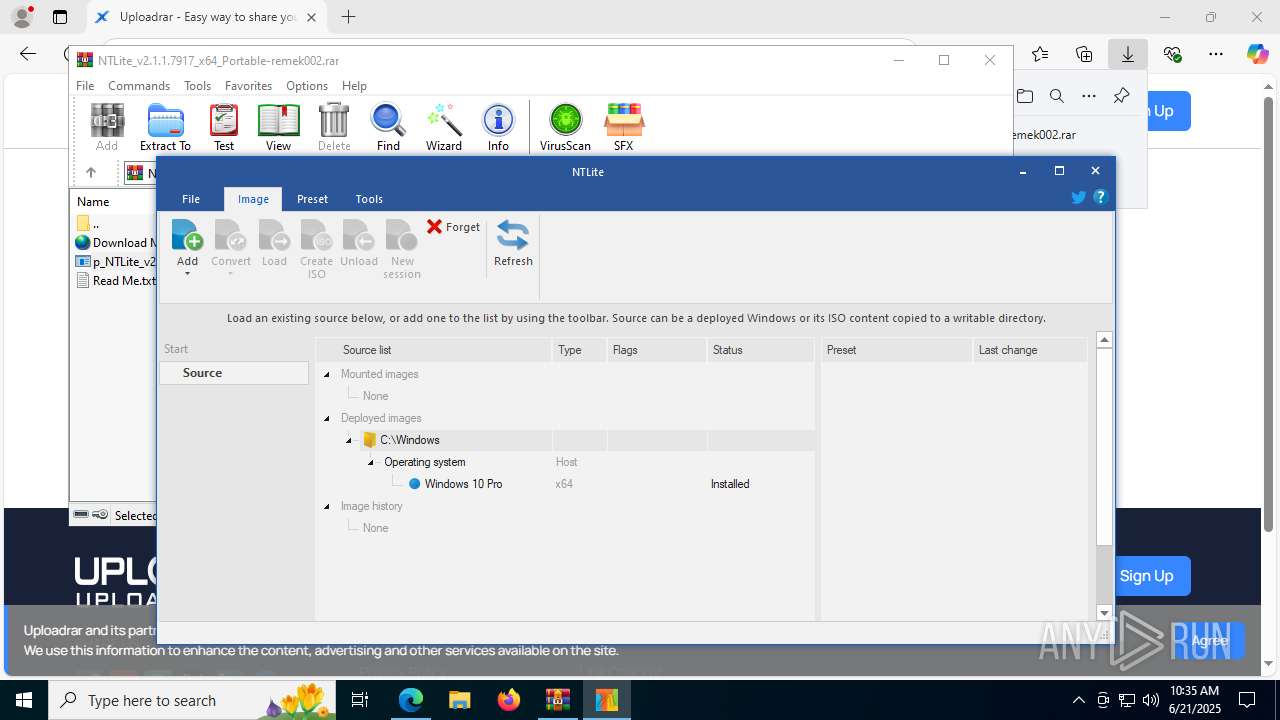This screenshot has width=1280, height=720.
Task: Open a new Edge tab
Action: [348, 17]
